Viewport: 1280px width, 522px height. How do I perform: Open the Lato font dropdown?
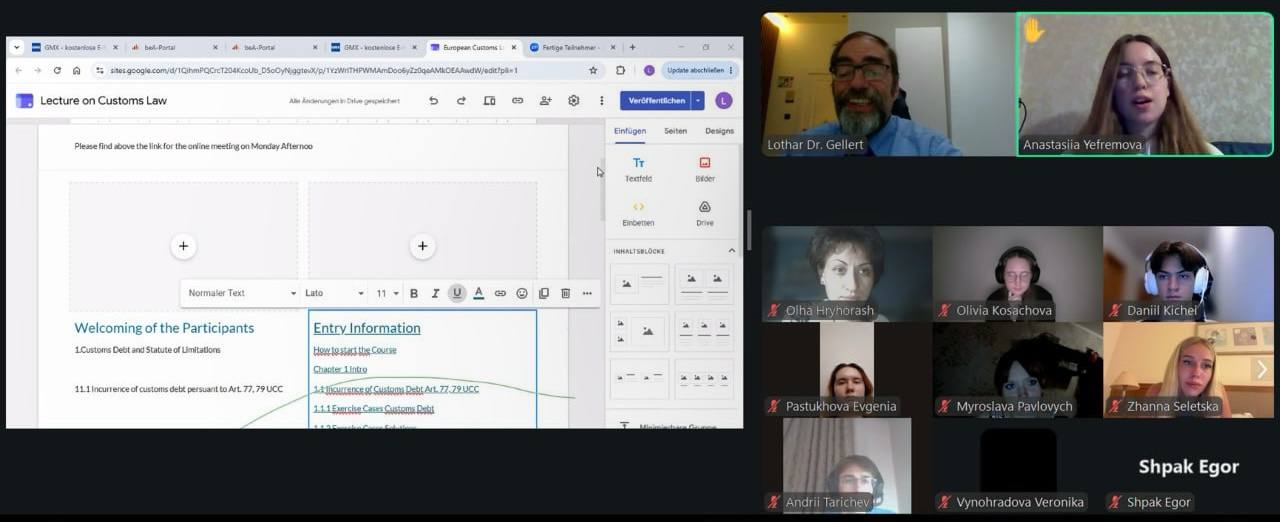click(334, 293)
